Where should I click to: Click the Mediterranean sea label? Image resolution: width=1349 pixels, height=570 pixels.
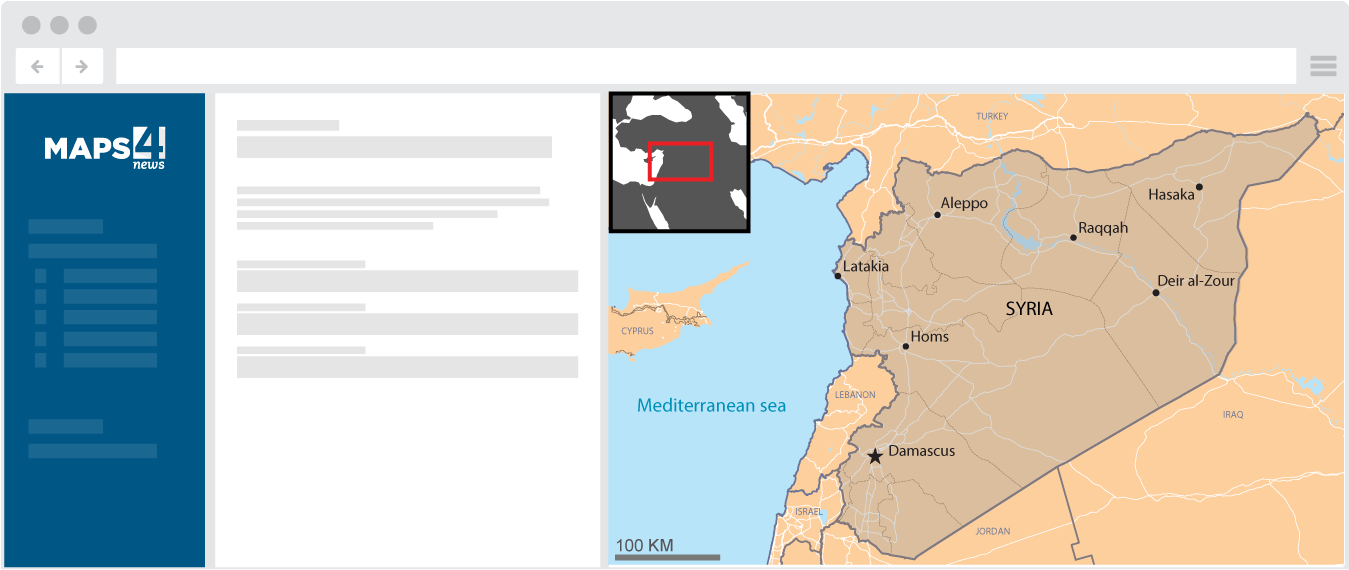pos(711,406)
